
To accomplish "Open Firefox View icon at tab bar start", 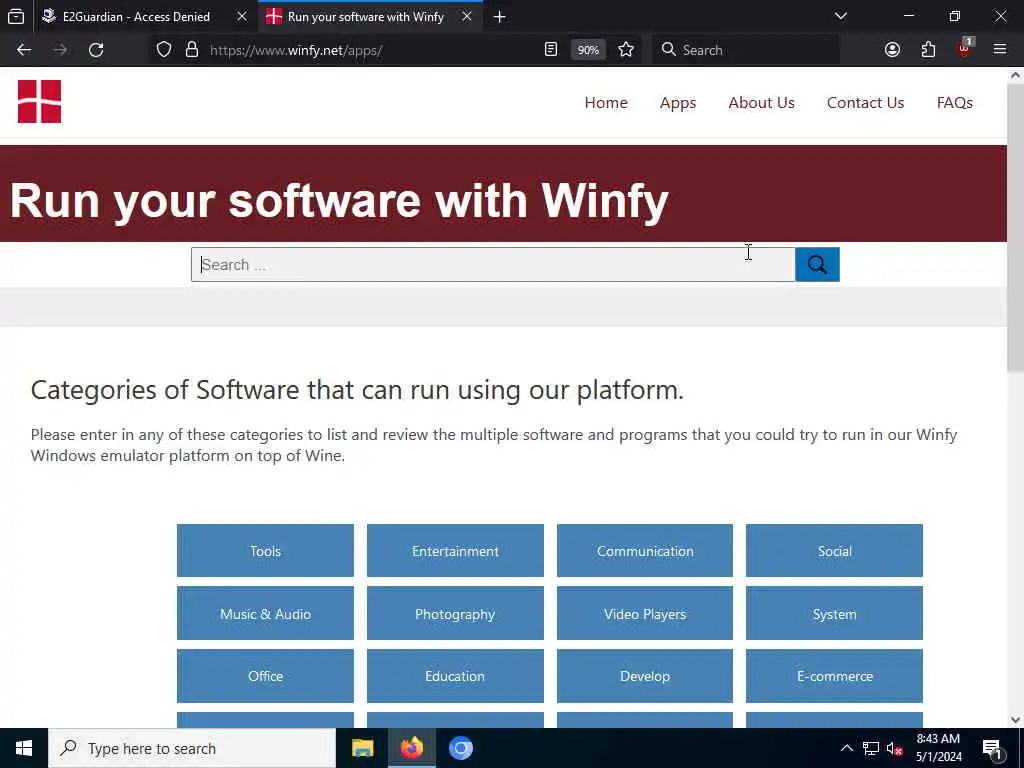I will tap(16, 17).
